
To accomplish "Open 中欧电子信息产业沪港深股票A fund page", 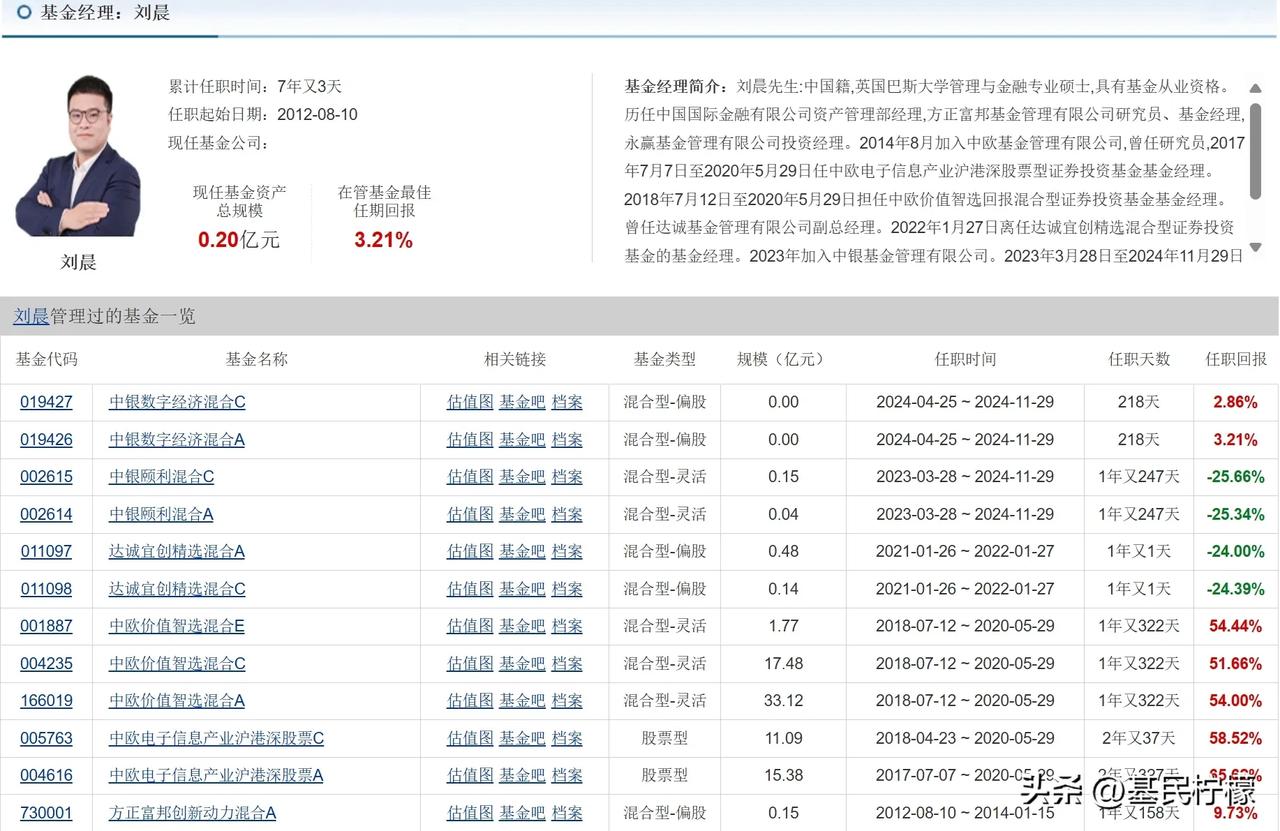I will pyautogui.click(x=216, y=775).
